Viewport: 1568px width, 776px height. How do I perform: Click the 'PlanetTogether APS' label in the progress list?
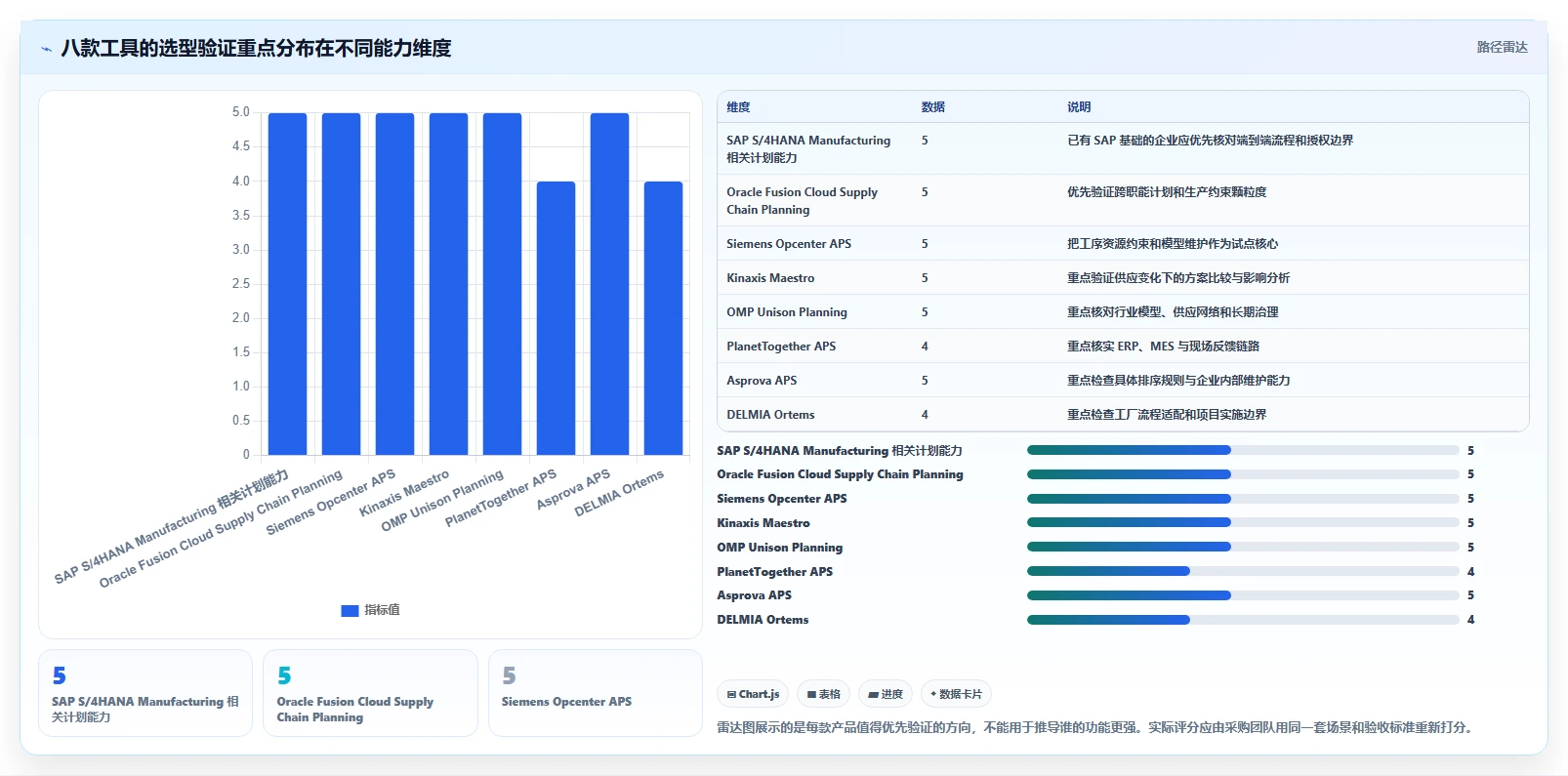pyautogui.click(x=775, y=572)
